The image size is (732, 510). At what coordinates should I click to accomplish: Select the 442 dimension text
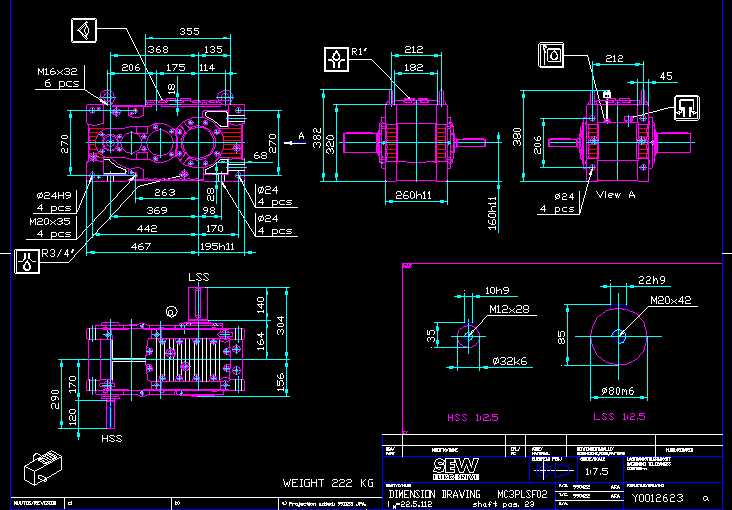click(x=147, y=228)
